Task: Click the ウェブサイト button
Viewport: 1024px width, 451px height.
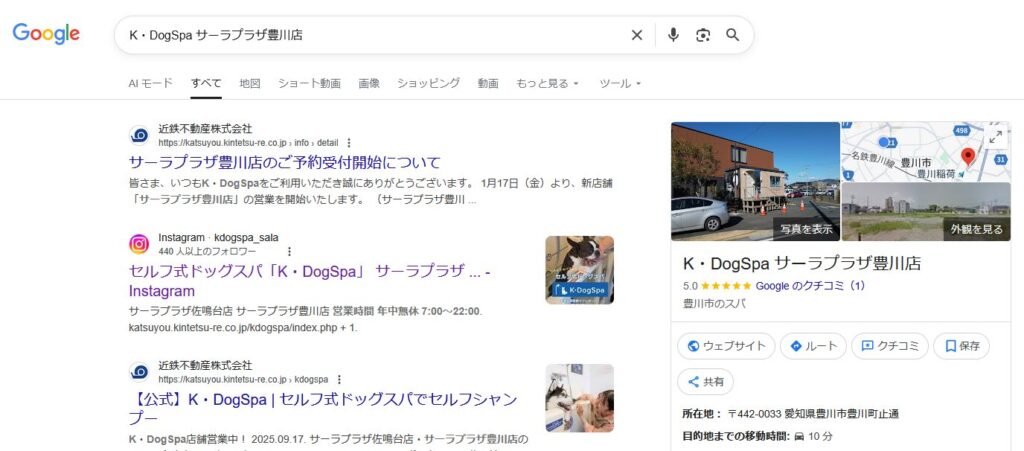Action: (x=725, y=346)
